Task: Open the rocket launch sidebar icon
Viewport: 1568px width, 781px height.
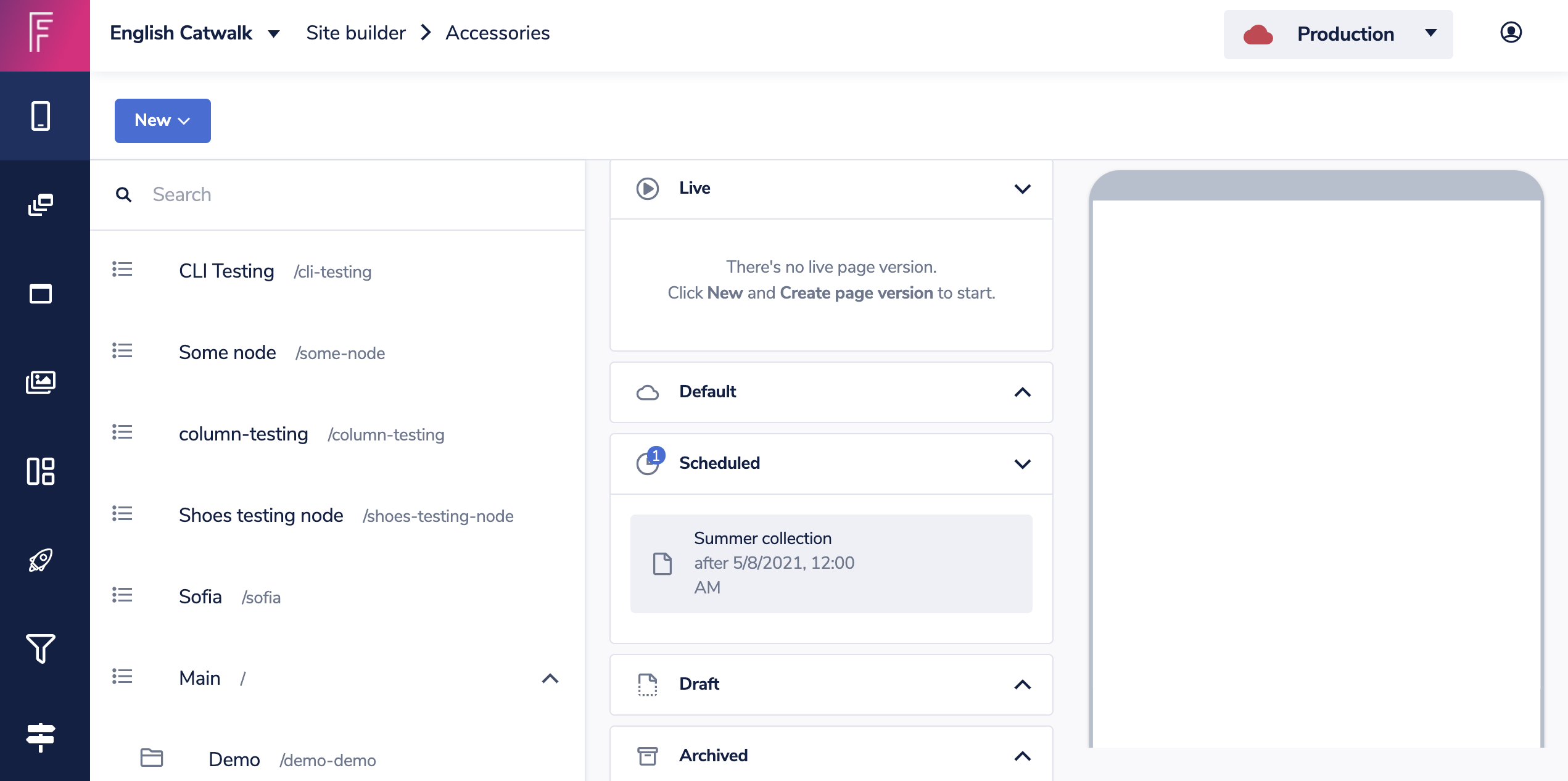Action: [x=41, y=560]
